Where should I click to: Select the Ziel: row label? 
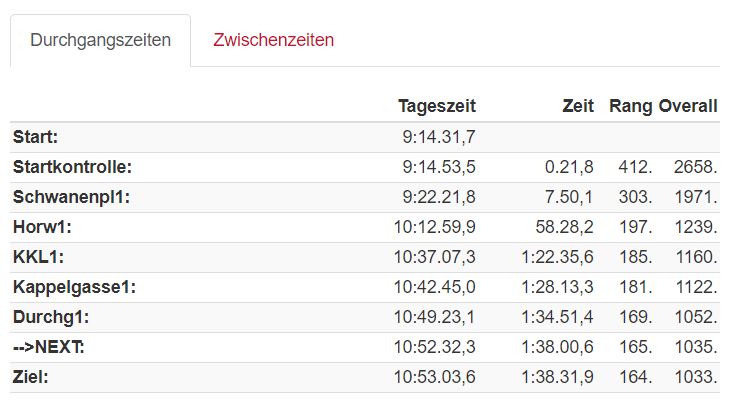30,376
